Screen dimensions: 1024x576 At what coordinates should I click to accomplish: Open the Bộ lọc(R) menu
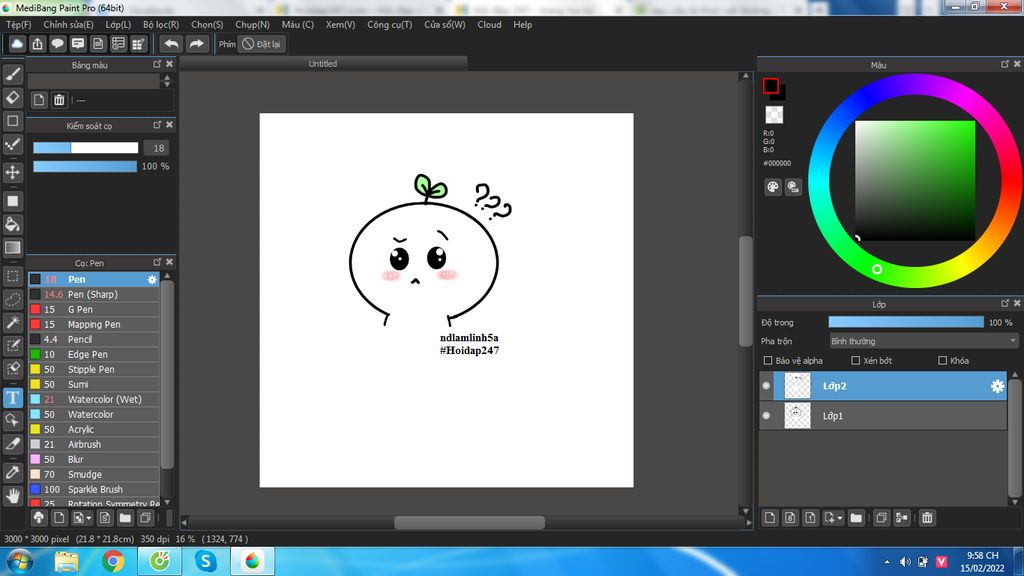tap(161, 25)
